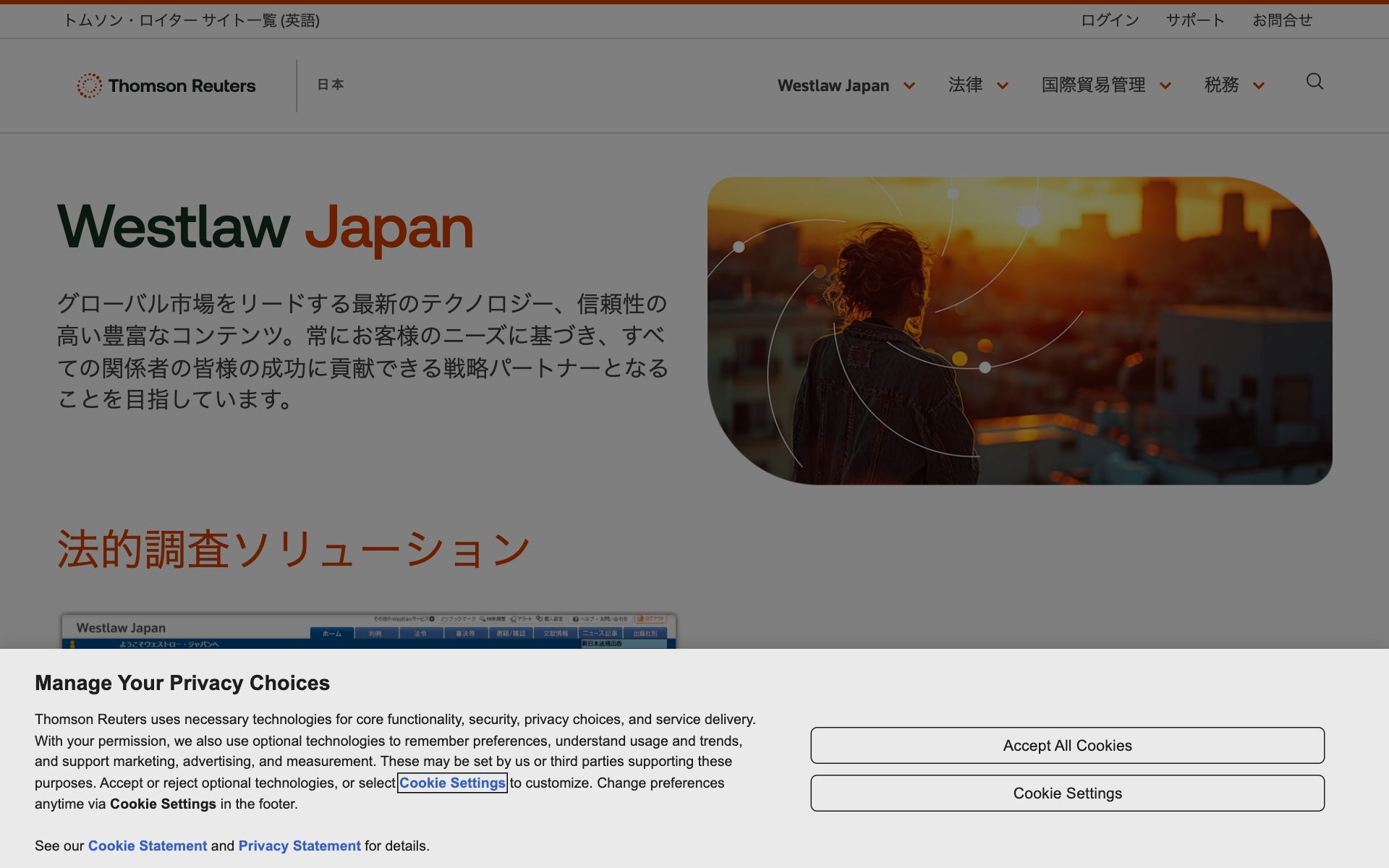
Task: Open the 法律 nav item
Action: point(966,85)
